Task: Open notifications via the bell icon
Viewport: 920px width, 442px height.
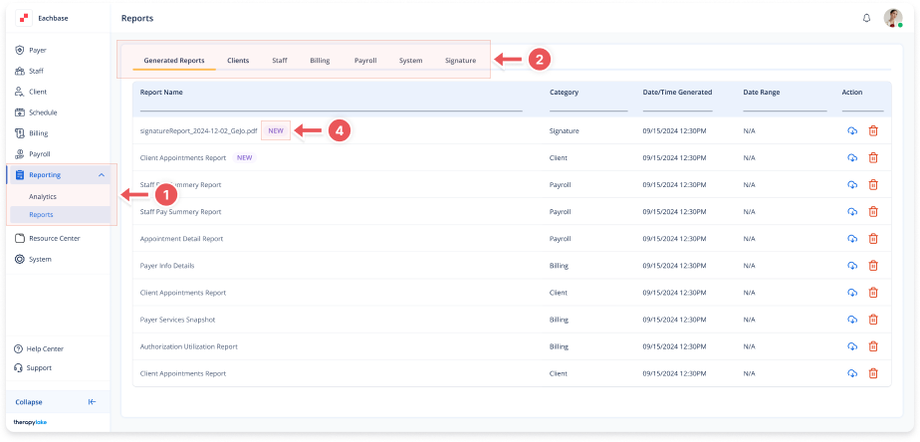Action: 867,18
